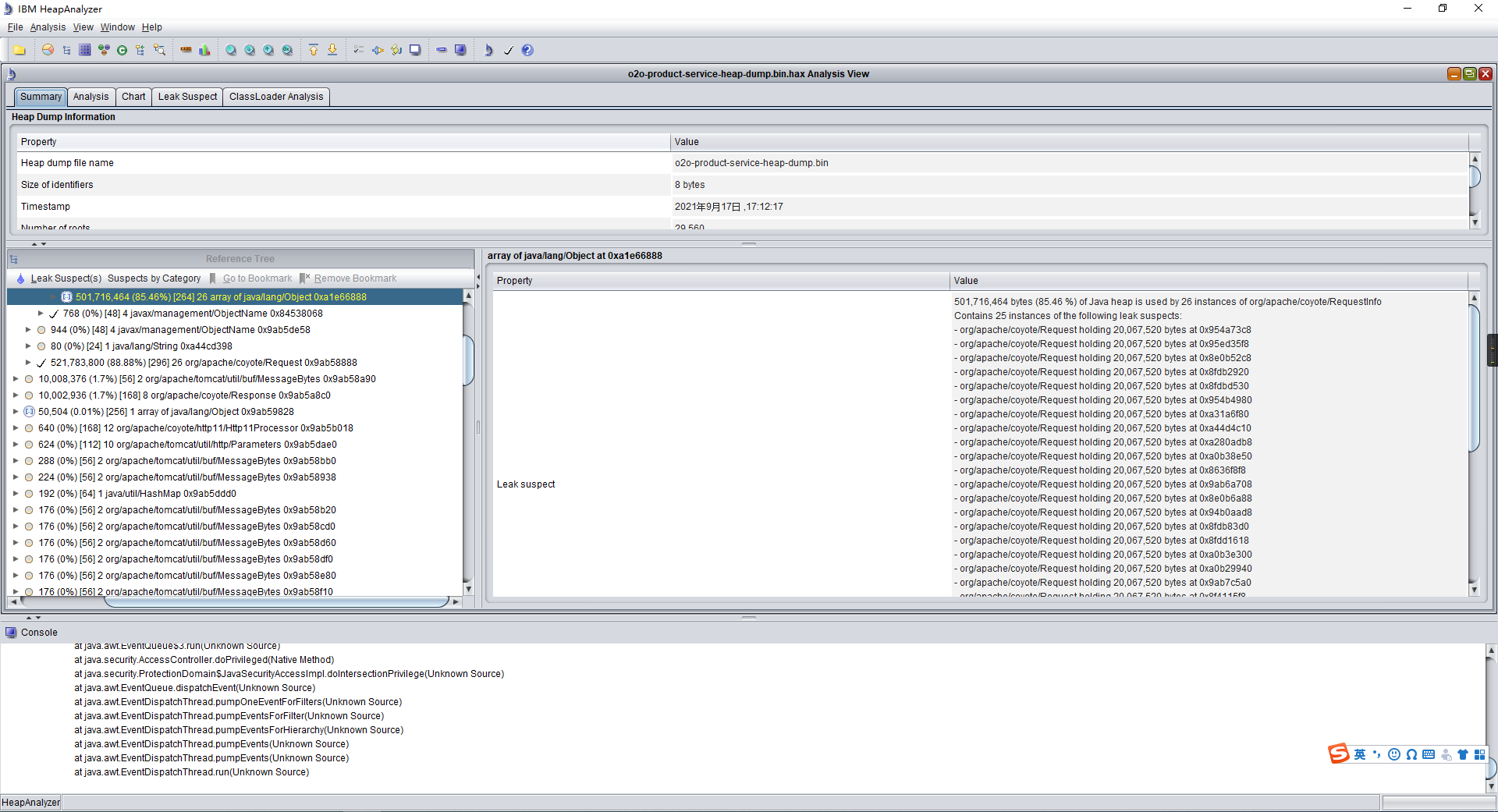Screen dimensions: 1498x812
Task: Click the Sogou 英 language mode indicator
Action: pyautogui.click(x=1360, y=754)
